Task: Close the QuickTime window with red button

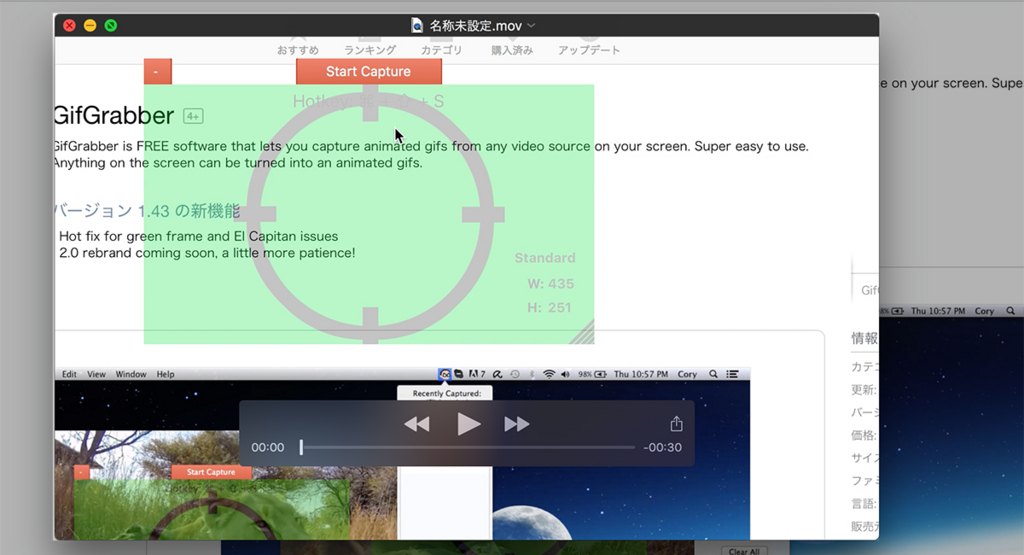Action: (69, 25)
